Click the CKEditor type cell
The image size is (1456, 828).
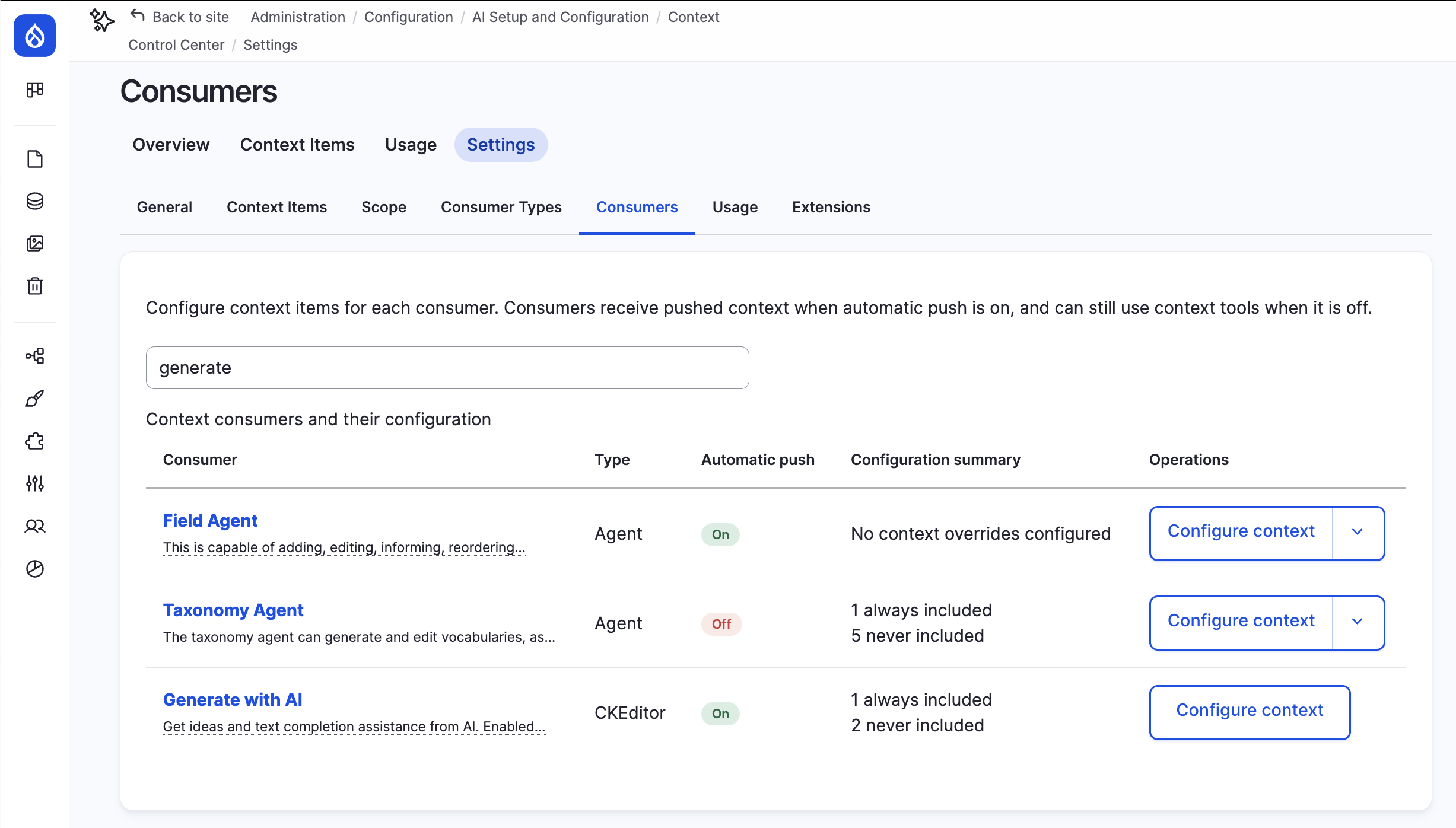(x=630, y=713)
